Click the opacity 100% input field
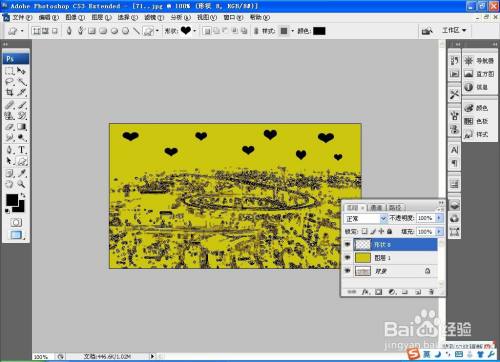Screen dimensions: 500x362 (x=426, y=218)
